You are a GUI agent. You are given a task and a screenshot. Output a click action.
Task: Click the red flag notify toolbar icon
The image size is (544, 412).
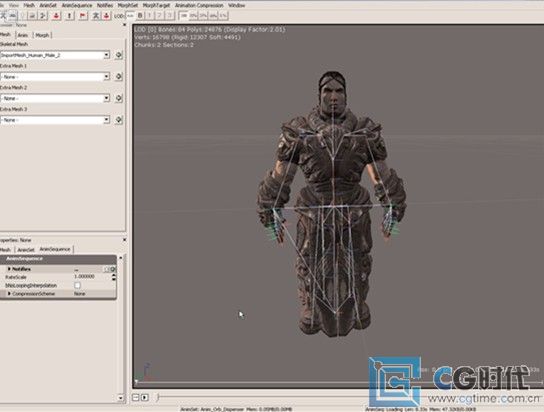(x=83, y=16)
